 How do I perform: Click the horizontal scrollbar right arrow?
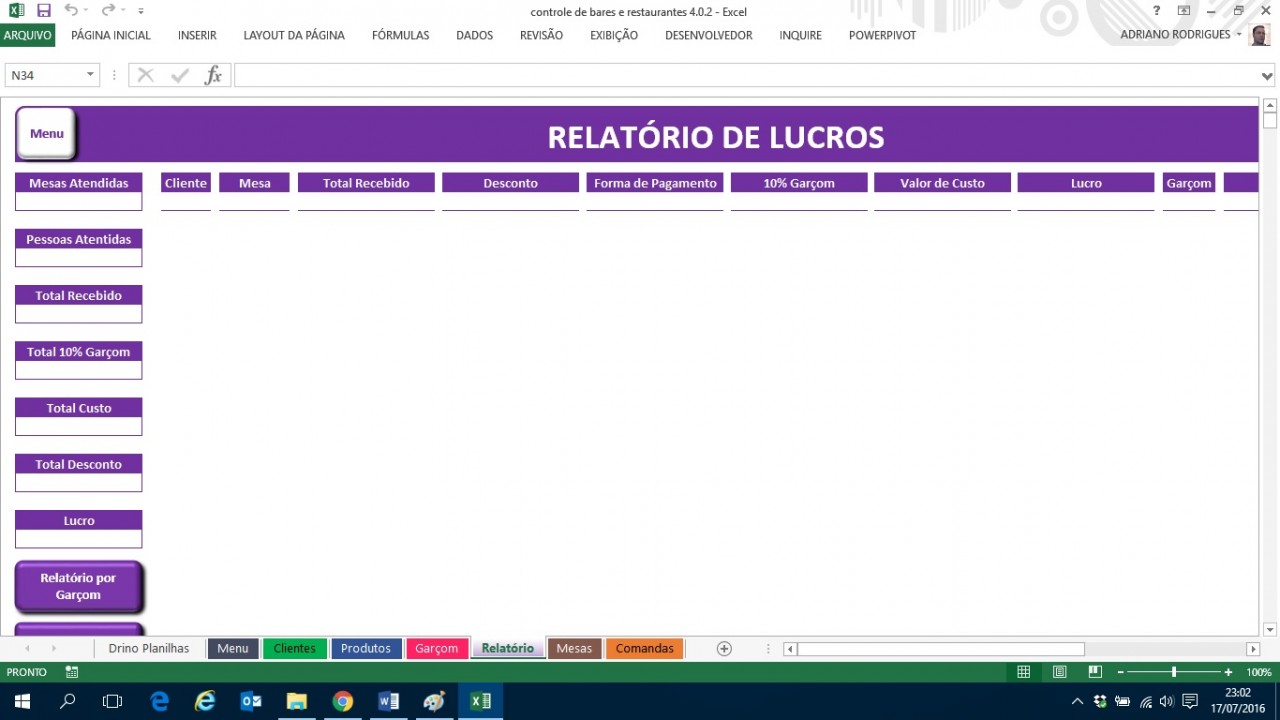click(1253, 649)
